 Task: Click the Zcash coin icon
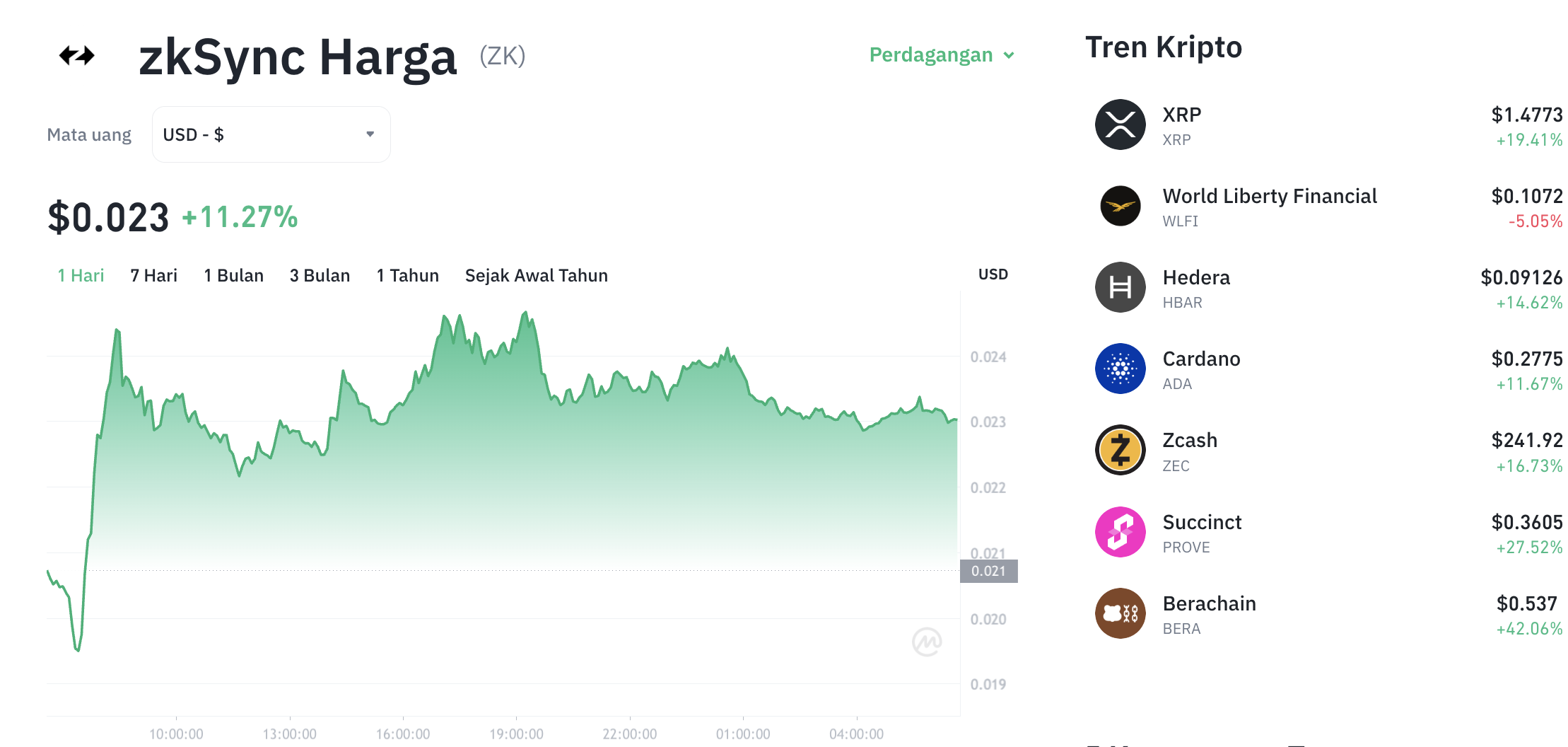pyautogui.click(x=1119, y=451)
